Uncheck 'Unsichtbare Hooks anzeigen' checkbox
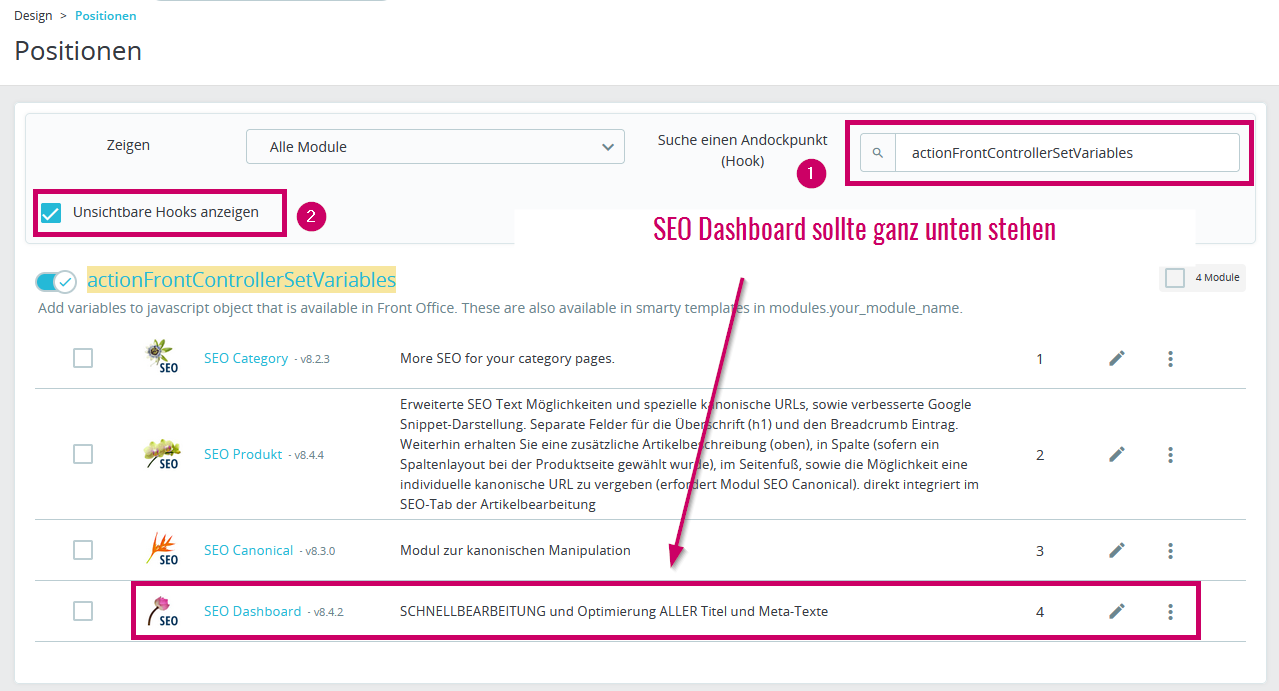 click(51, 213)
